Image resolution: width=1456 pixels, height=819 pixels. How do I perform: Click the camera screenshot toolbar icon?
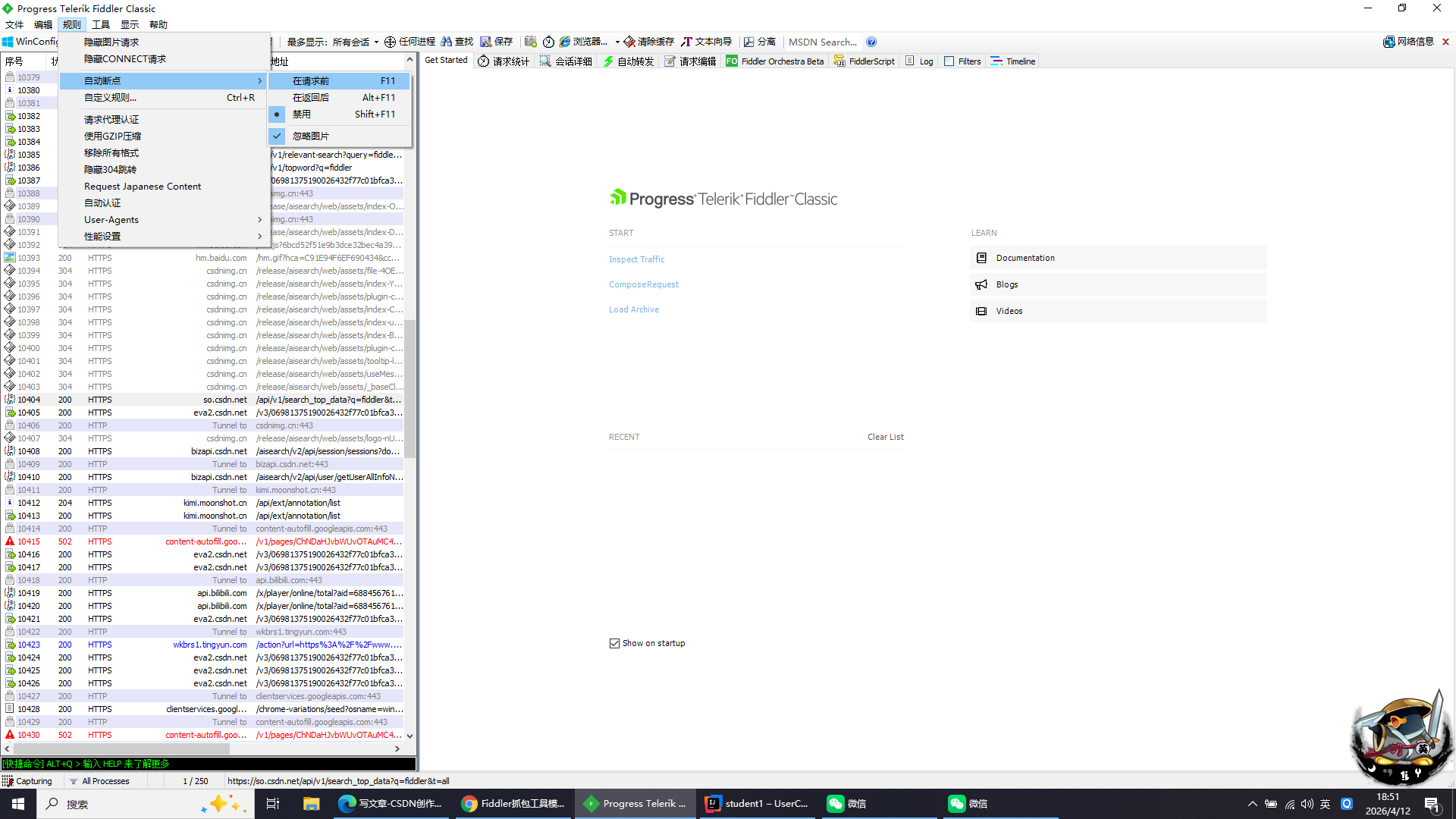531,42
